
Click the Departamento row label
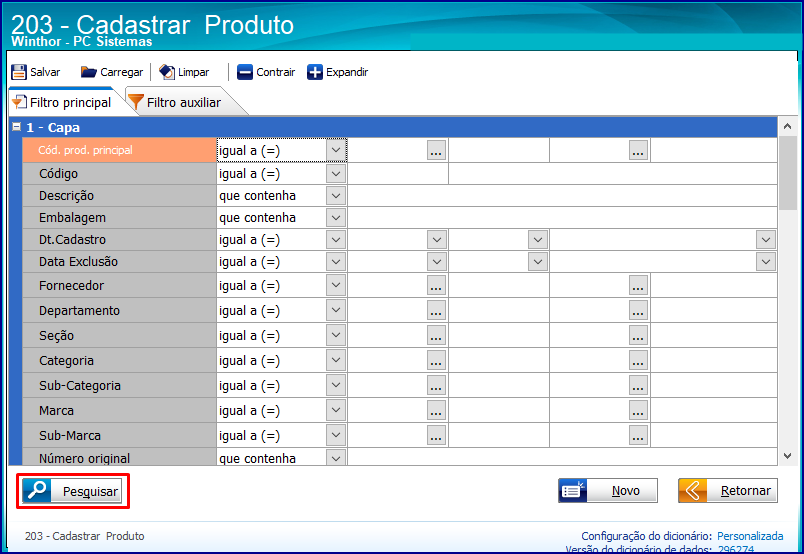119,310
